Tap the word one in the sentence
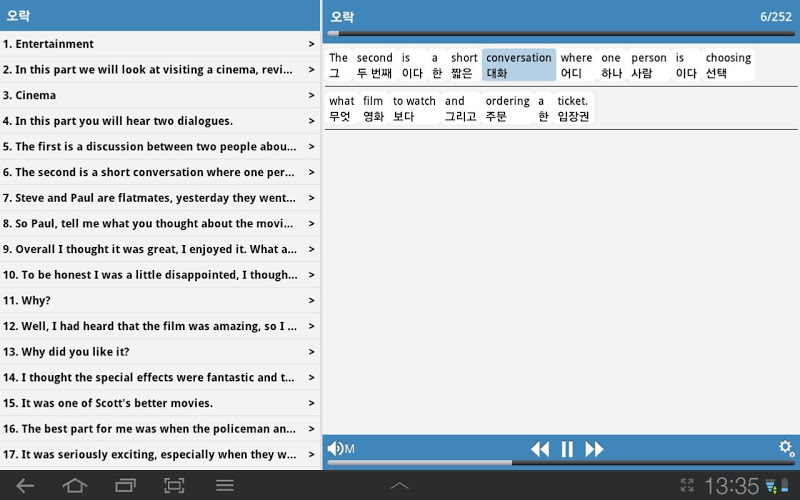 point(611,65)
